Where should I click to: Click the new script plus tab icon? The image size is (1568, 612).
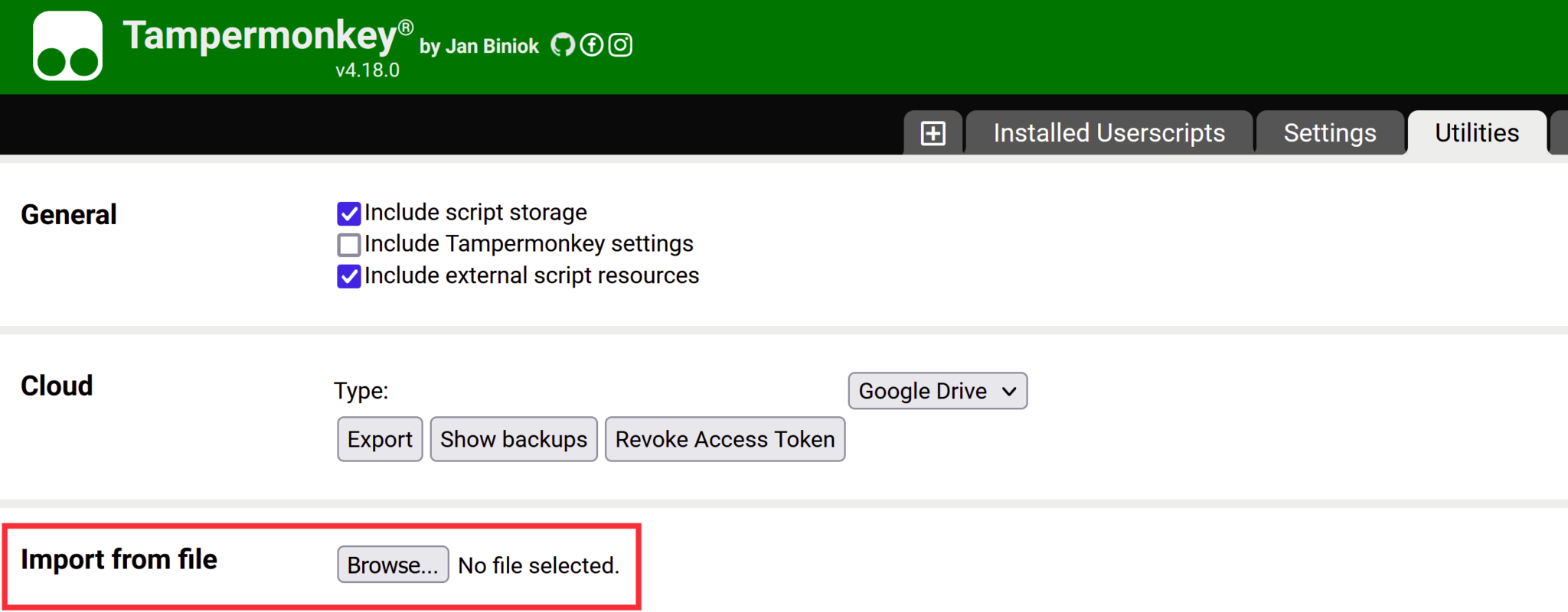[x=933, y=133]
